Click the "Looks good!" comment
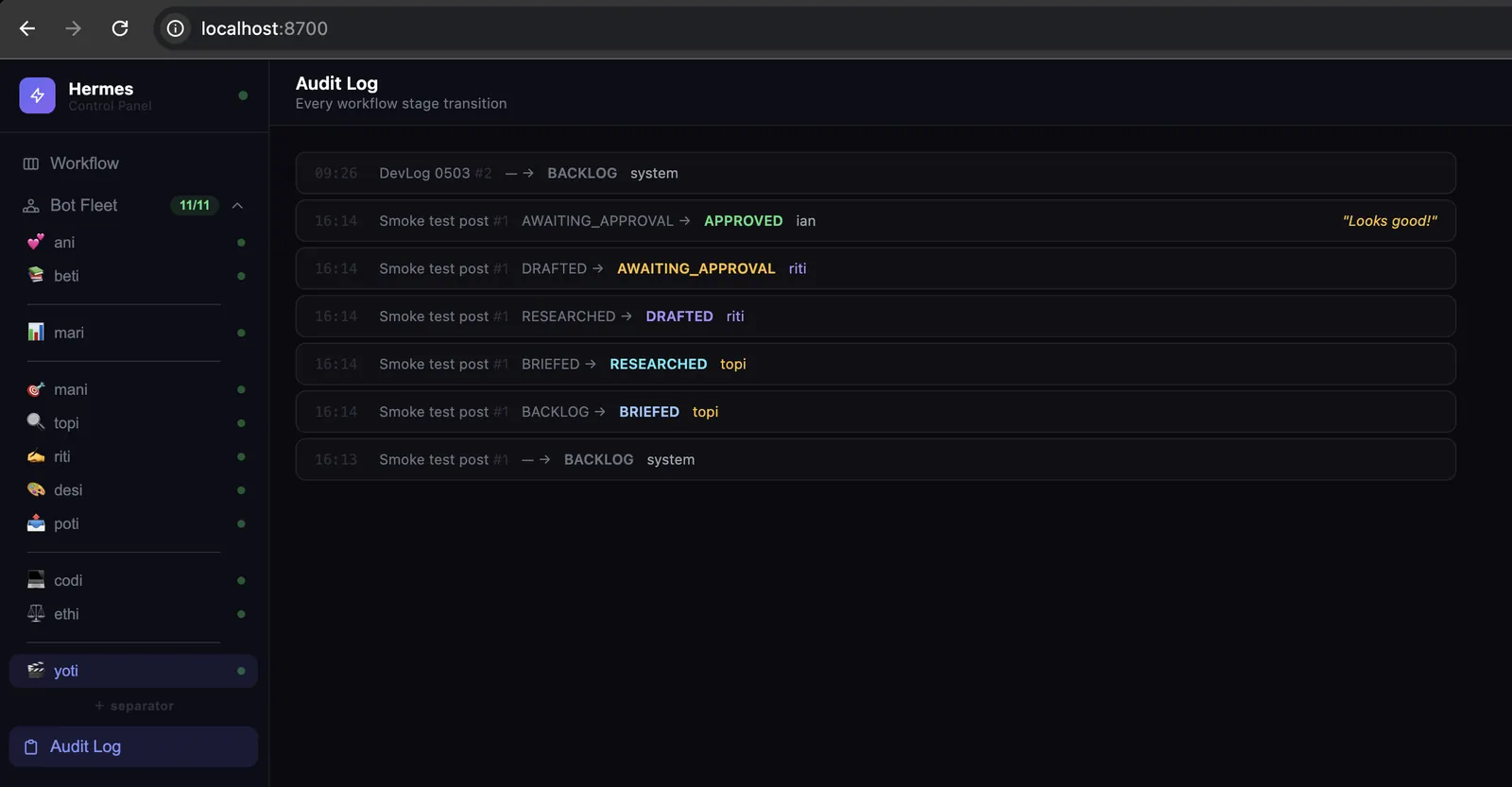Image resolution: width=1512 pixels, height=787 pixels. pyautogui.click(x=1389, y=221)
